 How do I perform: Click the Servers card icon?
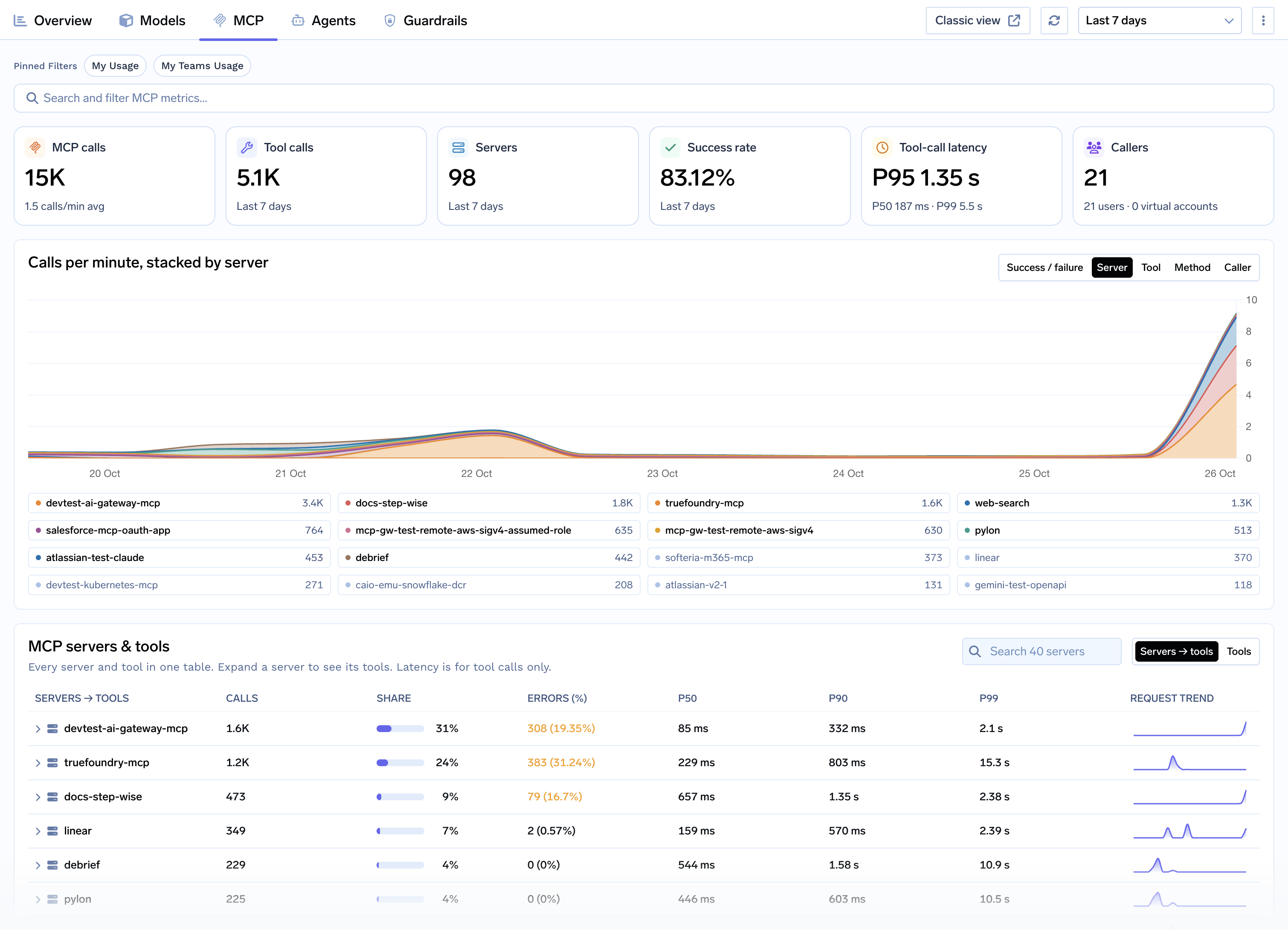(458, 147)
